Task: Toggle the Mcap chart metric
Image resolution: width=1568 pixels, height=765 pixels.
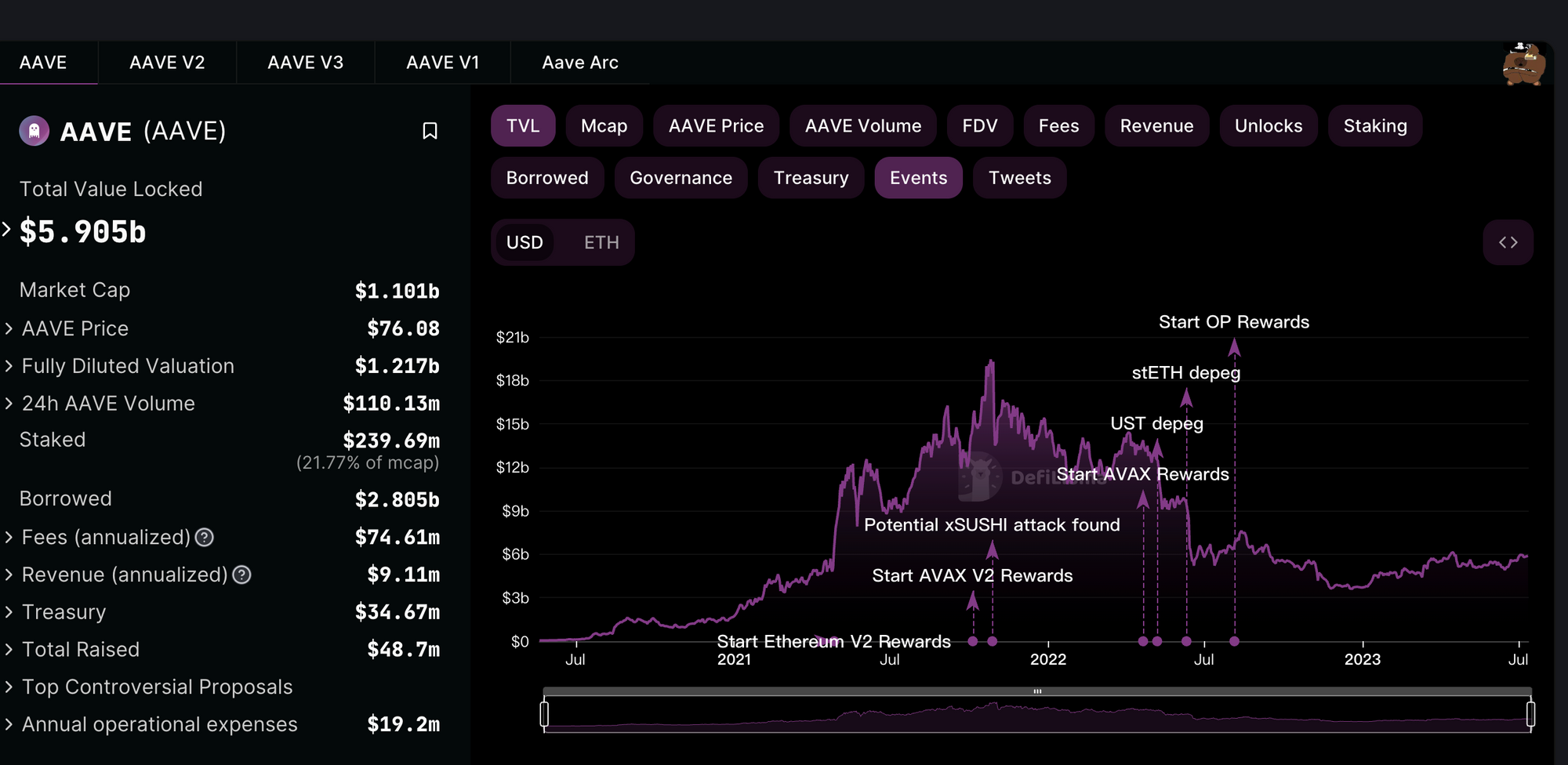Action: (x=604, y=126)
